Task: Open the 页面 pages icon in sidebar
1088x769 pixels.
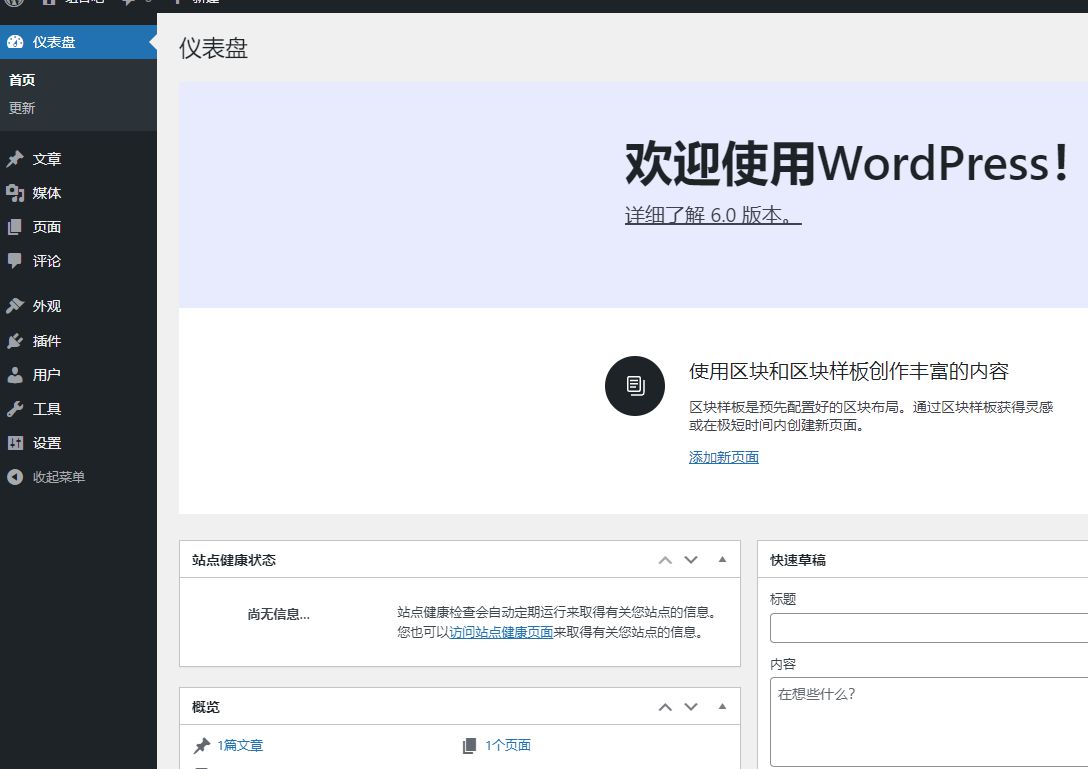Action: [x=15, y=227]
